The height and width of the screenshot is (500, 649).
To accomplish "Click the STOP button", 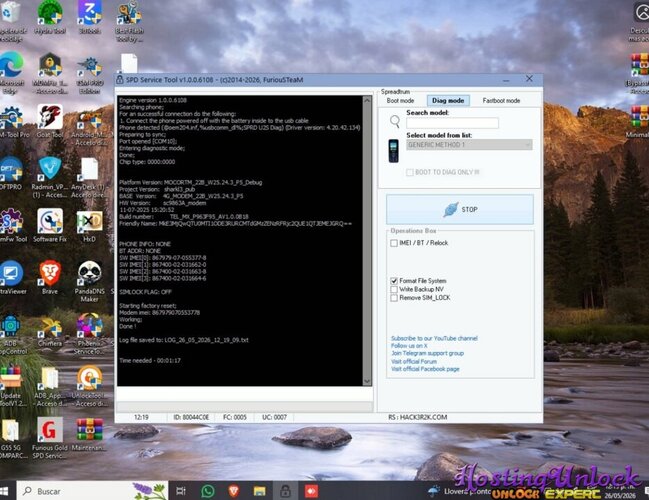I will (460, 209).
